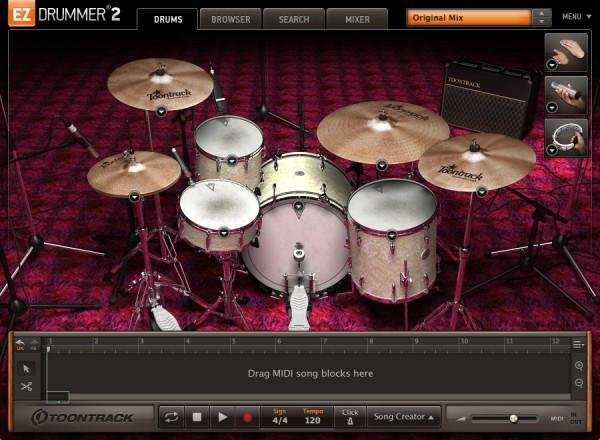Viewport: 600px width, 440px height.
Task: Select the hand claps percussion instrument
Action: click(x=566, y=49)
